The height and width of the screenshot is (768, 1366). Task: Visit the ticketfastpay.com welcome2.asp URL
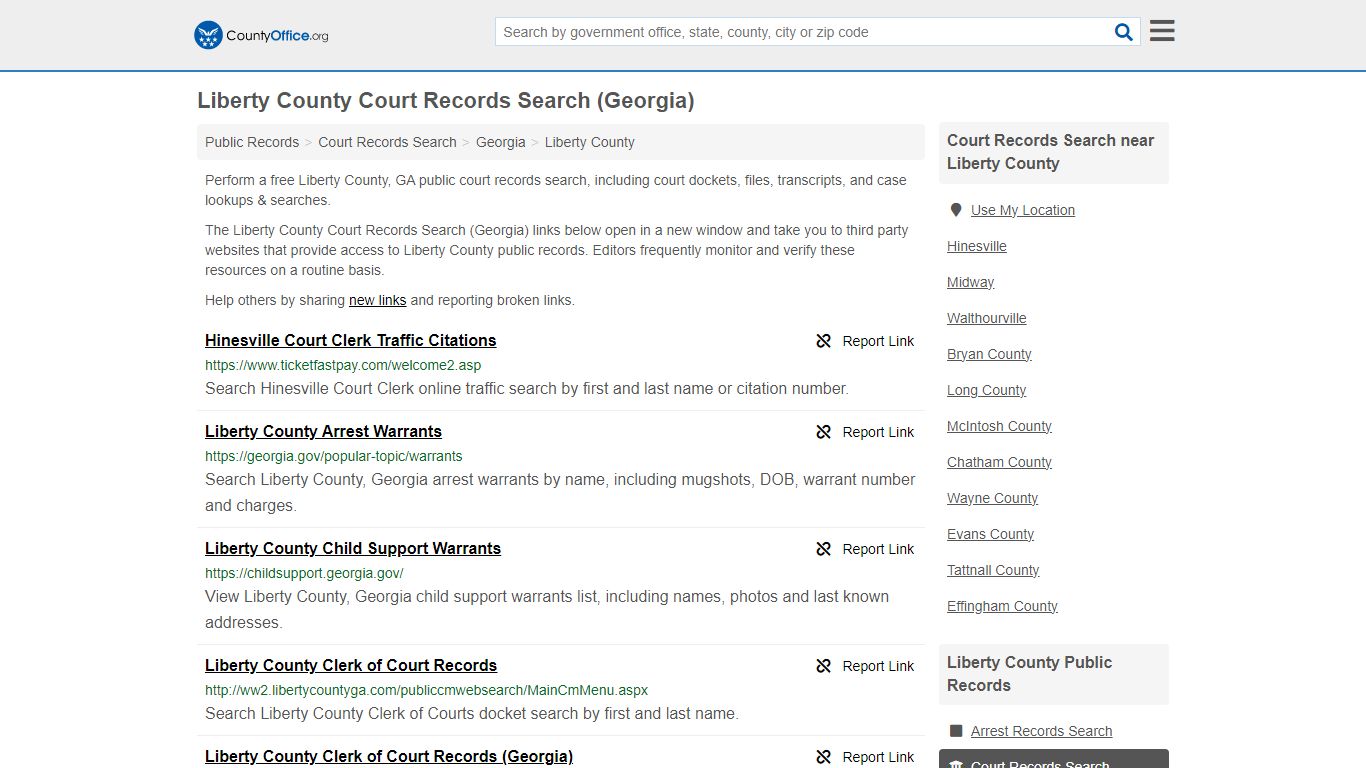[343, 365]
